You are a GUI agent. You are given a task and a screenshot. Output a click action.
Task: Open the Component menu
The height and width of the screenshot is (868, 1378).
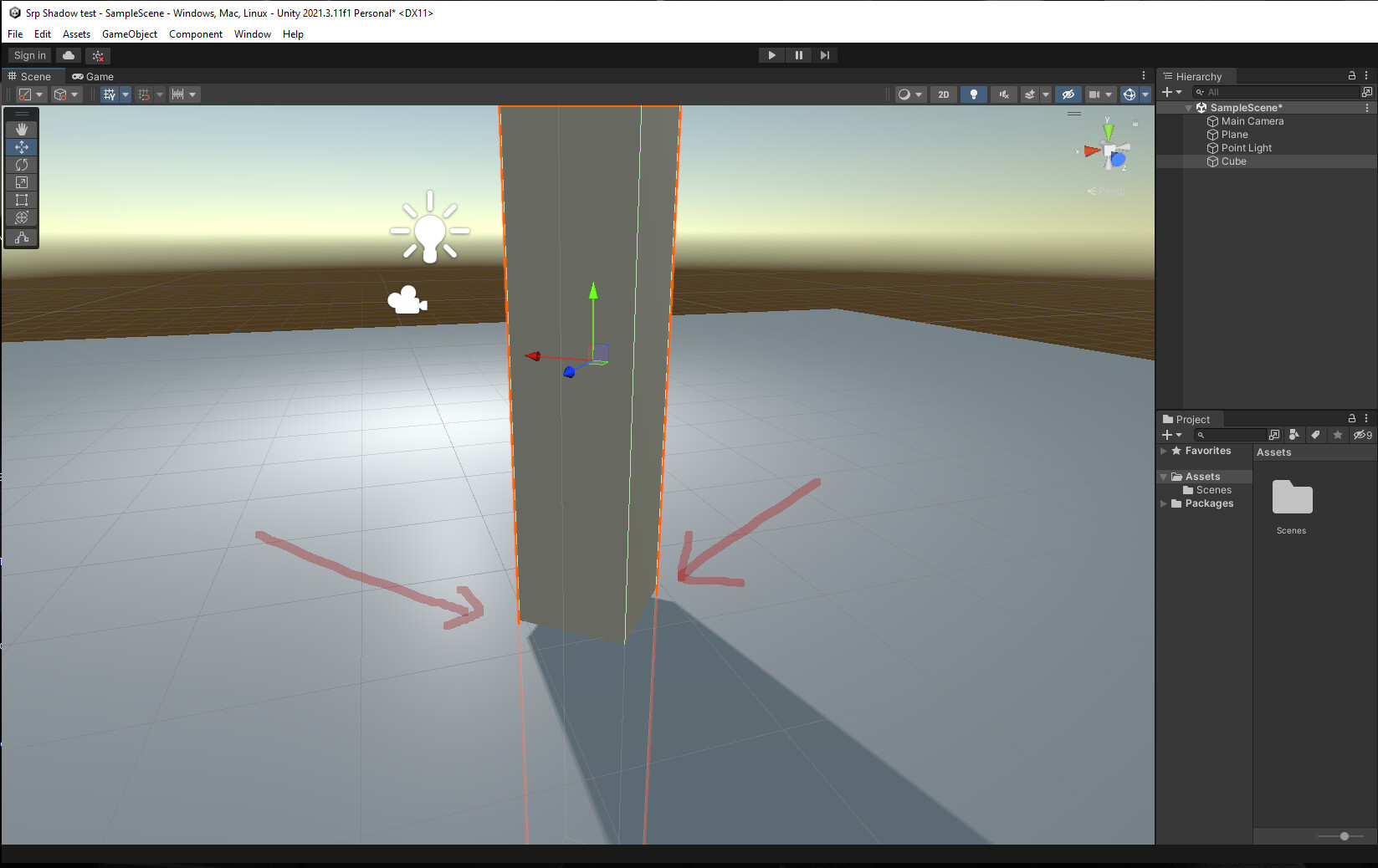pos(196,34)
